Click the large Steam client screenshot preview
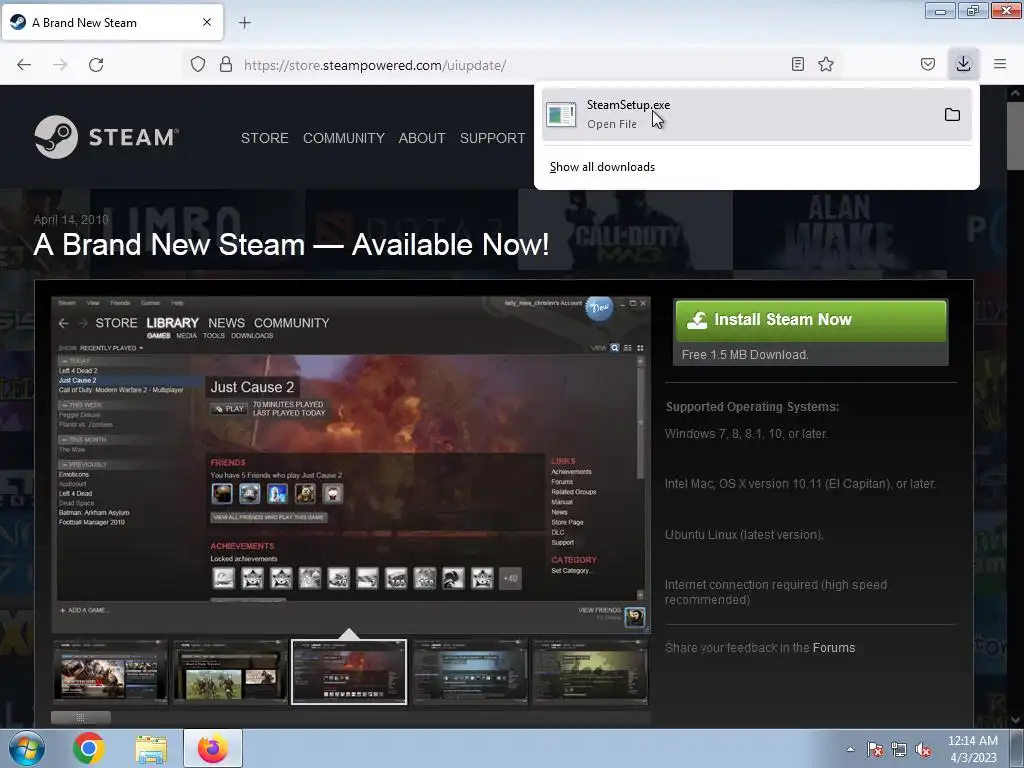This screenshot has height=768, width=1024. tap(351, 464)
